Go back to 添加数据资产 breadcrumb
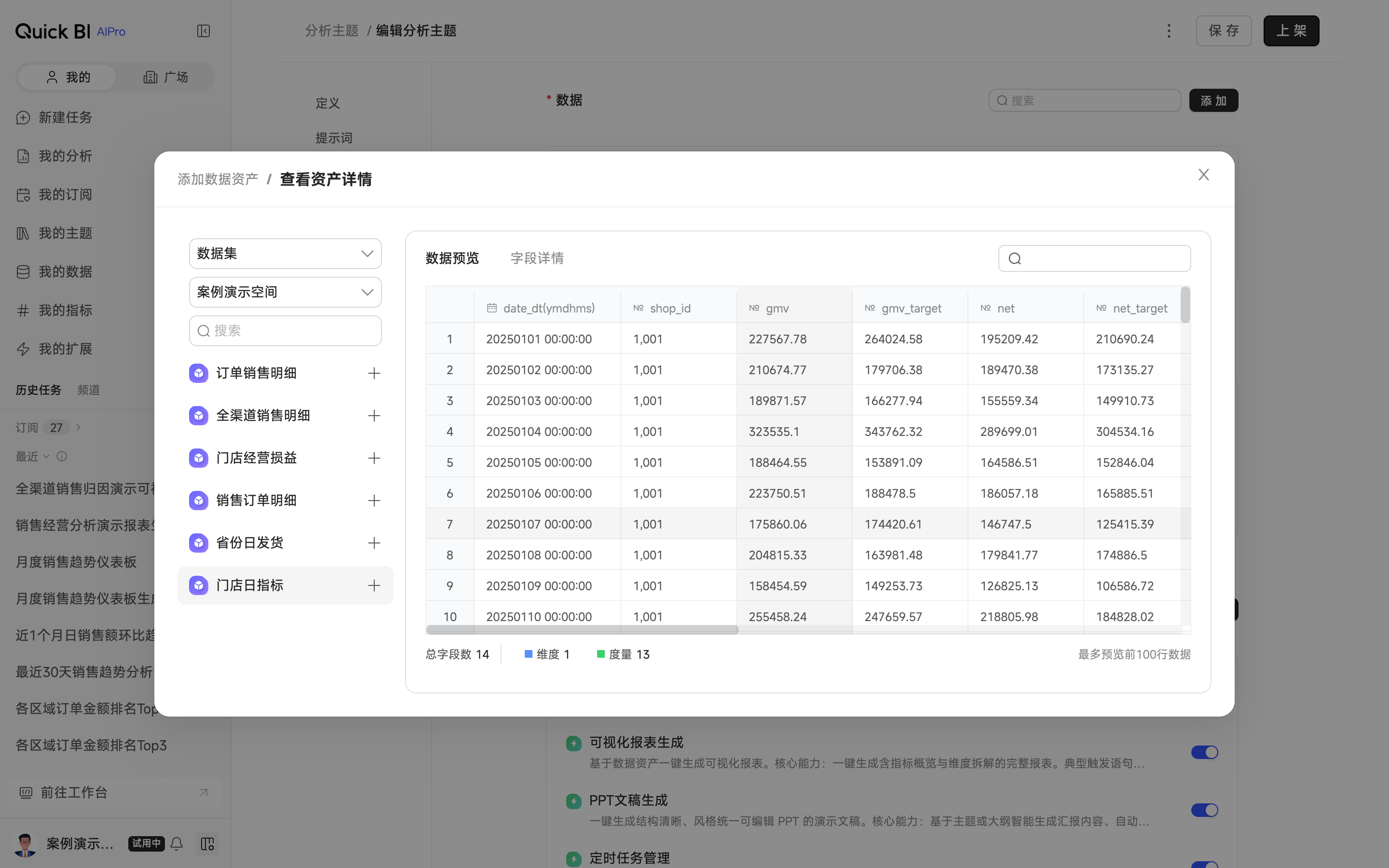 [218, 179]
